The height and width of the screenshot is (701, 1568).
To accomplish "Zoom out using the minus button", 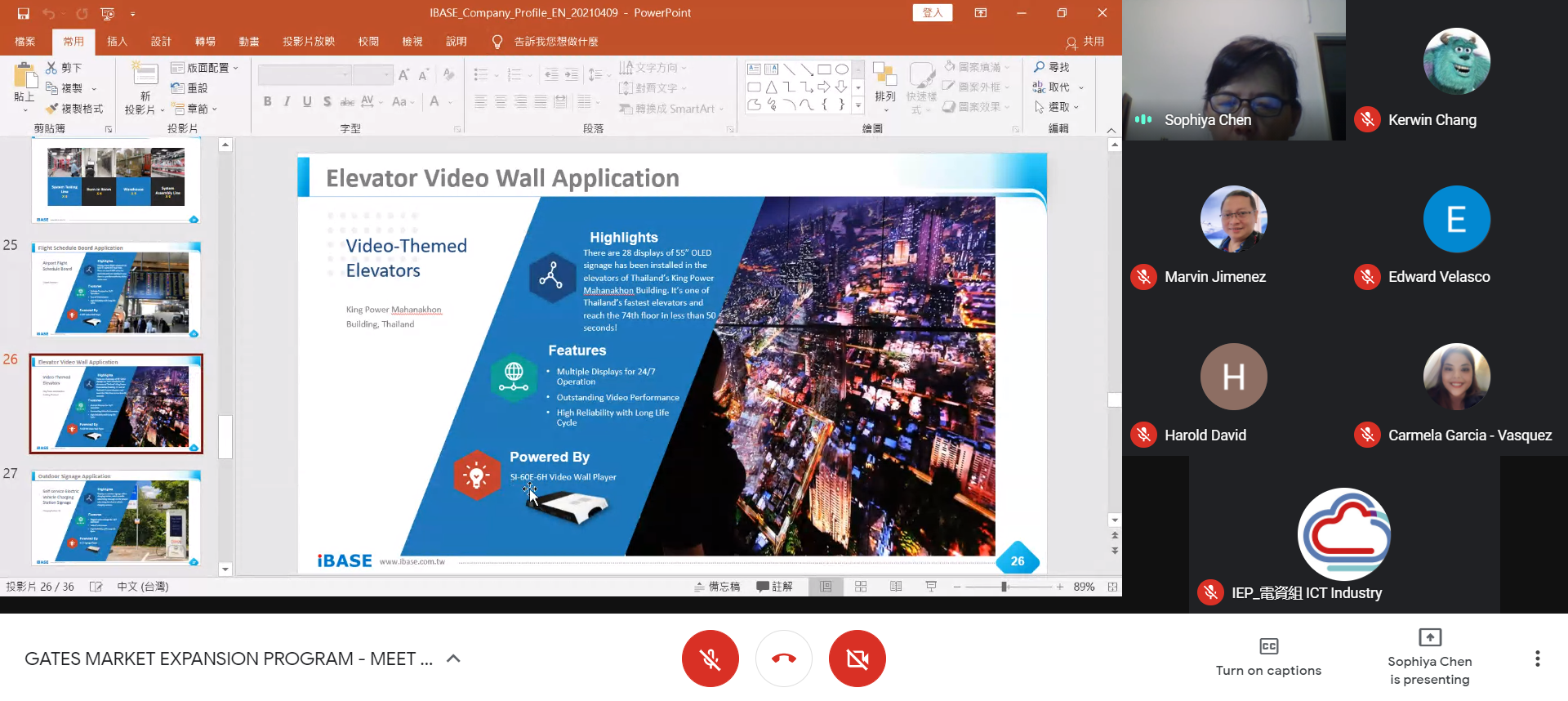I will (x=957, y=587).
